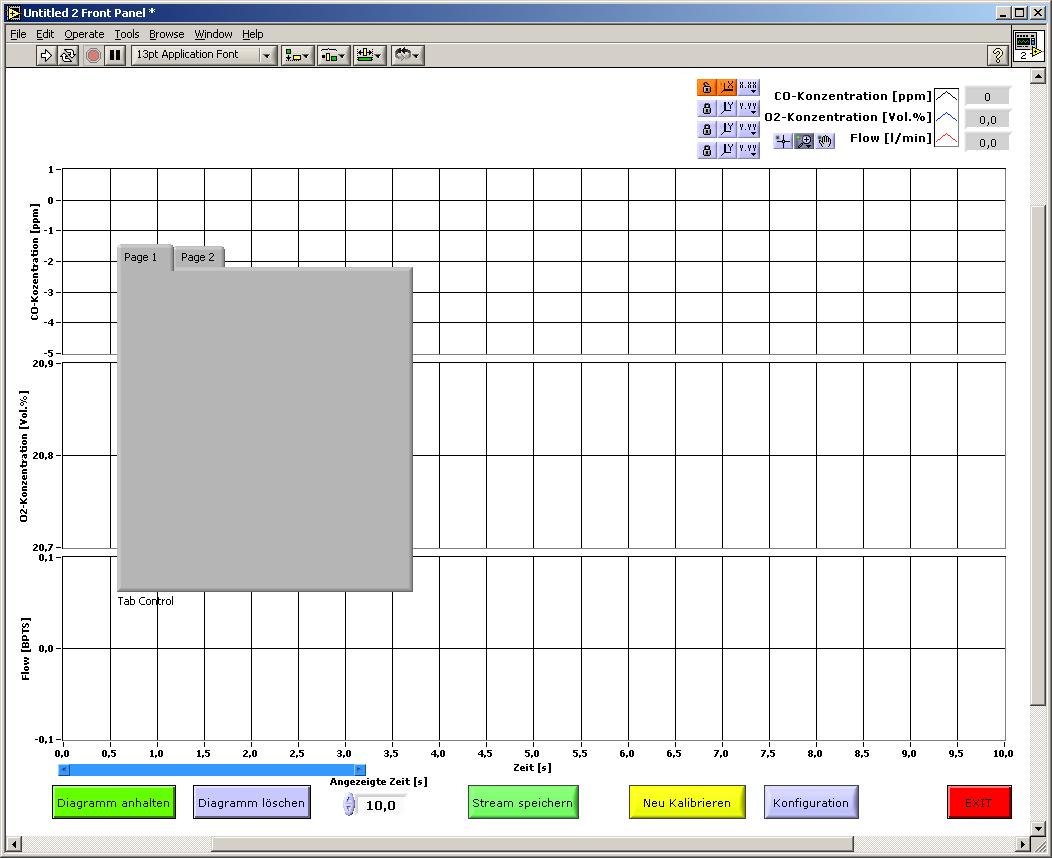Image resolution: width=1052 pixels, height=858 pixels.
Task: Toggle the bottom Y-axis autoscale lock
Action: point(706,150)
